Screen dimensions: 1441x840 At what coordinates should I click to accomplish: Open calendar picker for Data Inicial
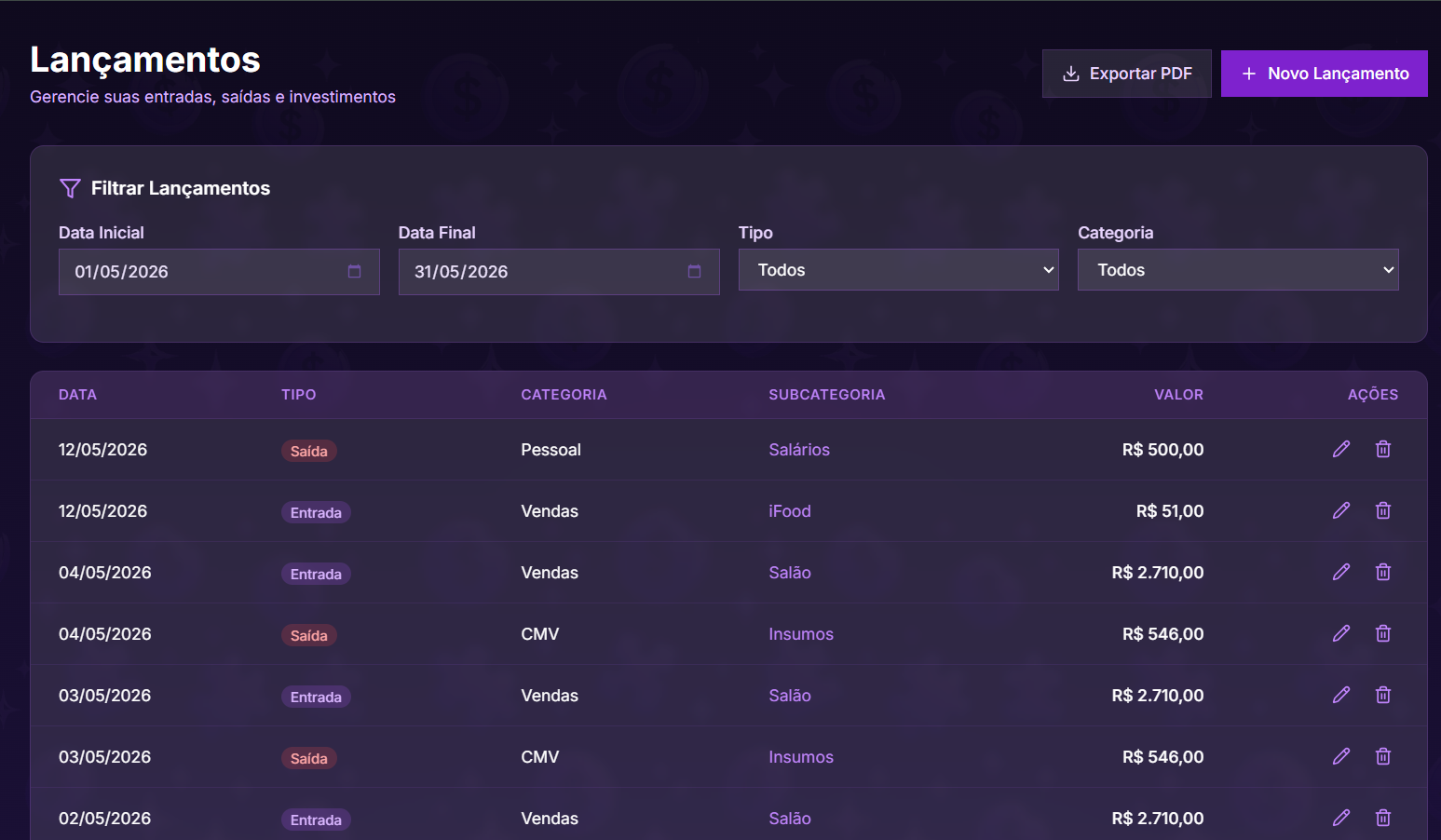coord(354,272)
